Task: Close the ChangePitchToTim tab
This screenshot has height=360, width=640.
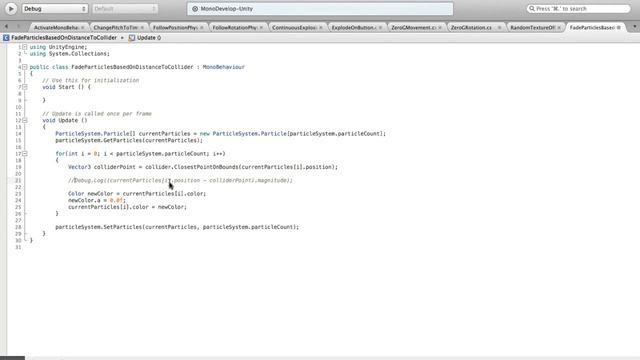Action: click(142, 28)
